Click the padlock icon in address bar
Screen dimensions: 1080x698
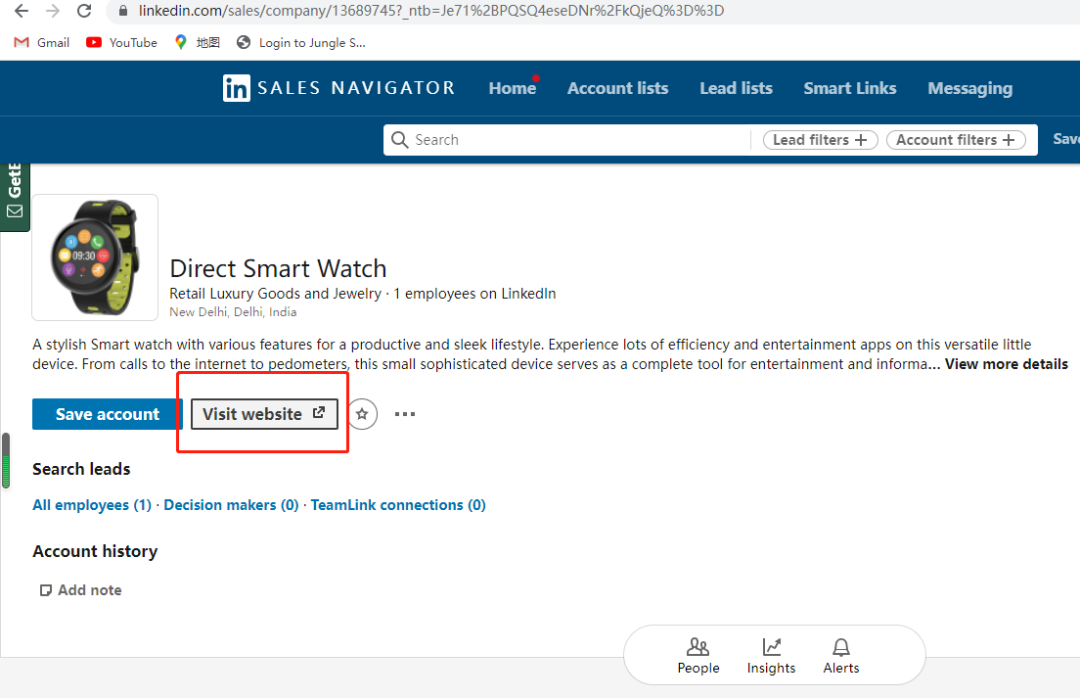pyautogui.click(x=123, y=11)
